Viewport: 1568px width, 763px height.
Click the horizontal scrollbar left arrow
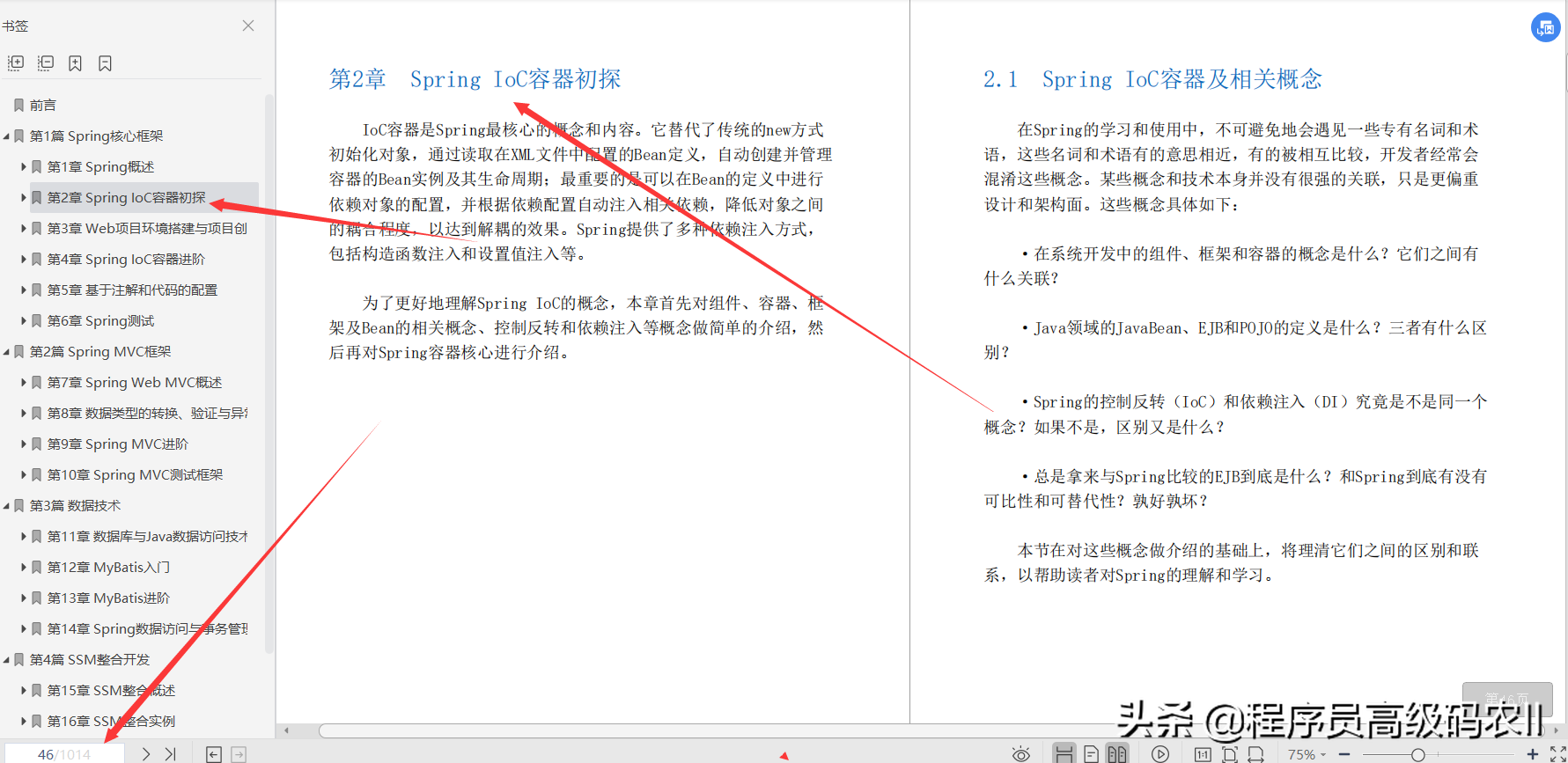[x=287, y=730]
